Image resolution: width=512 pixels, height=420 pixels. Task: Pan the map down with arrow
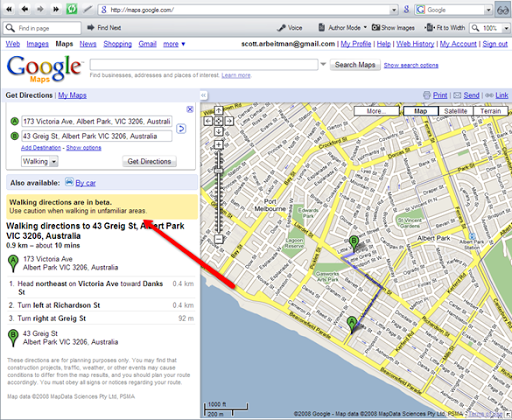click(x=218, y=131)
